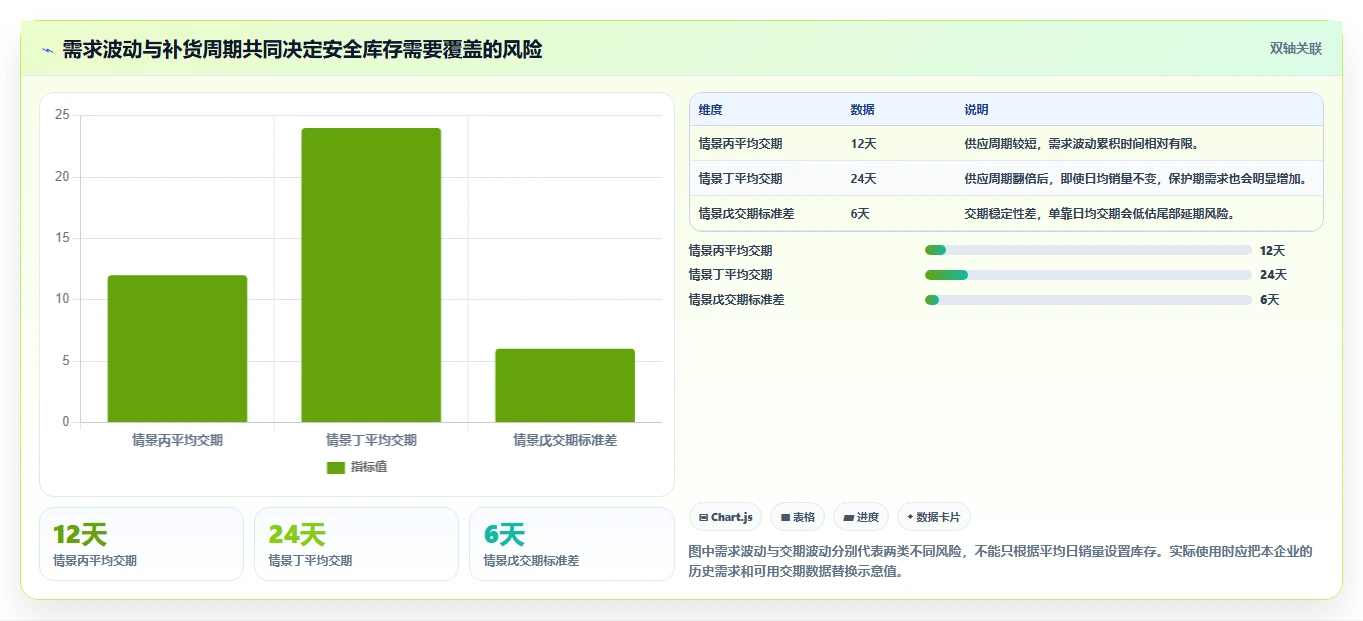This screenshot has height=621, width=1363.
Task: Click the footer note starting 图中需求波动与交期波动
Action: click(x=1000, y=562)
